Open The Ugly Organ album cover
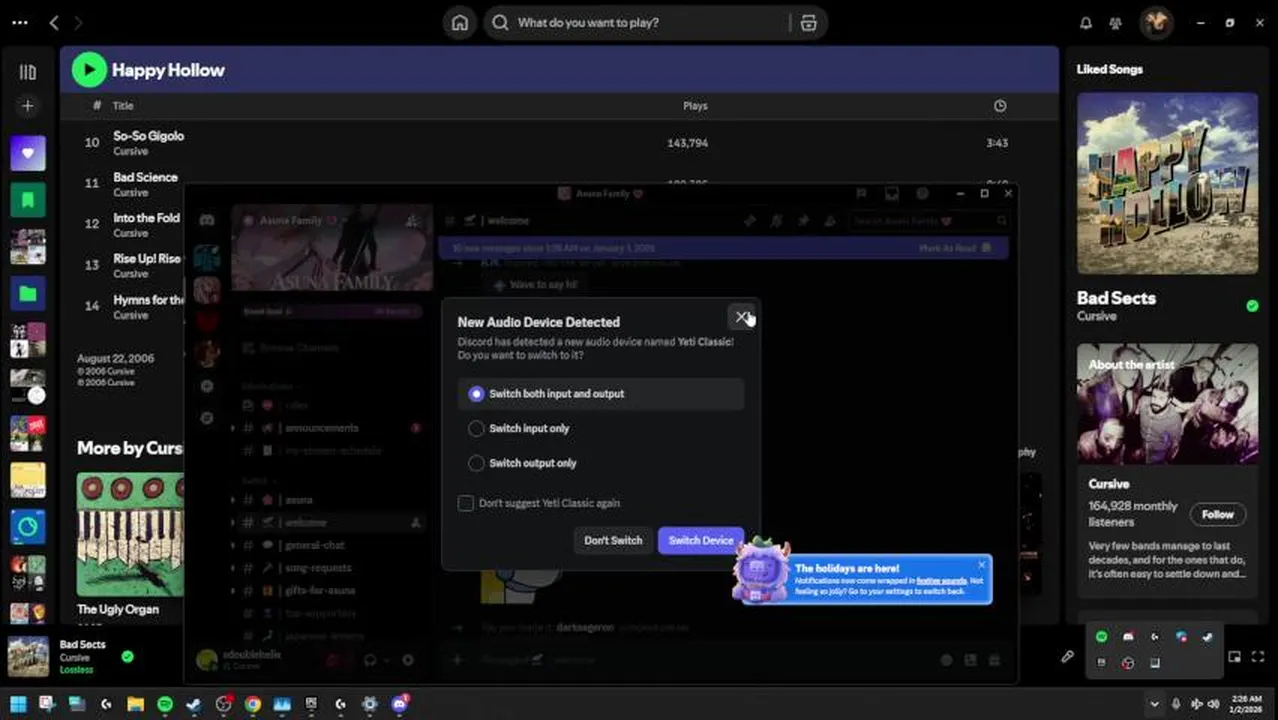The image size is (1278, 720). [x=130, y=535]
